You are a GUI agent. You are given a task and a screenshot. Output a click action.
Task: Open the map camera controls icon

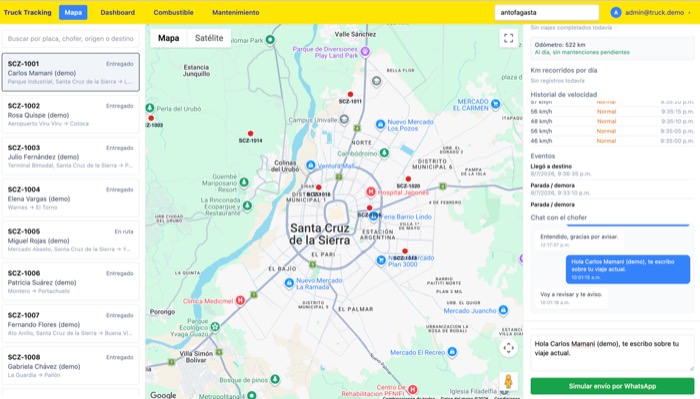(508, 348)
